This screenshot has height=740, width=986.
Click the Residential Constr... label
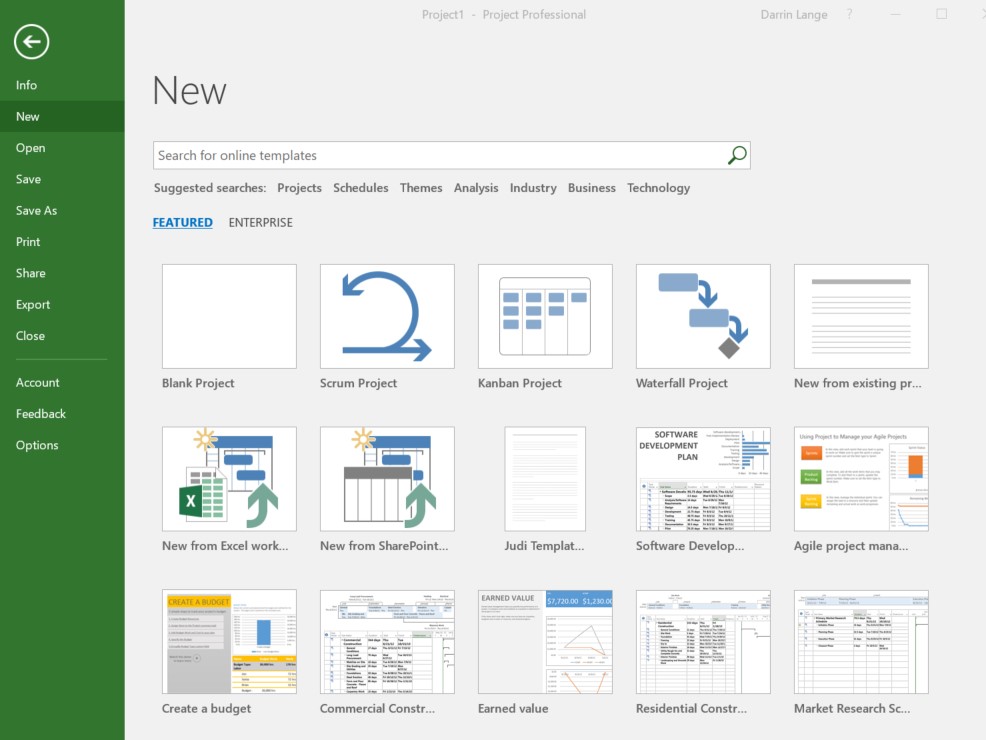tap(691, 709)
